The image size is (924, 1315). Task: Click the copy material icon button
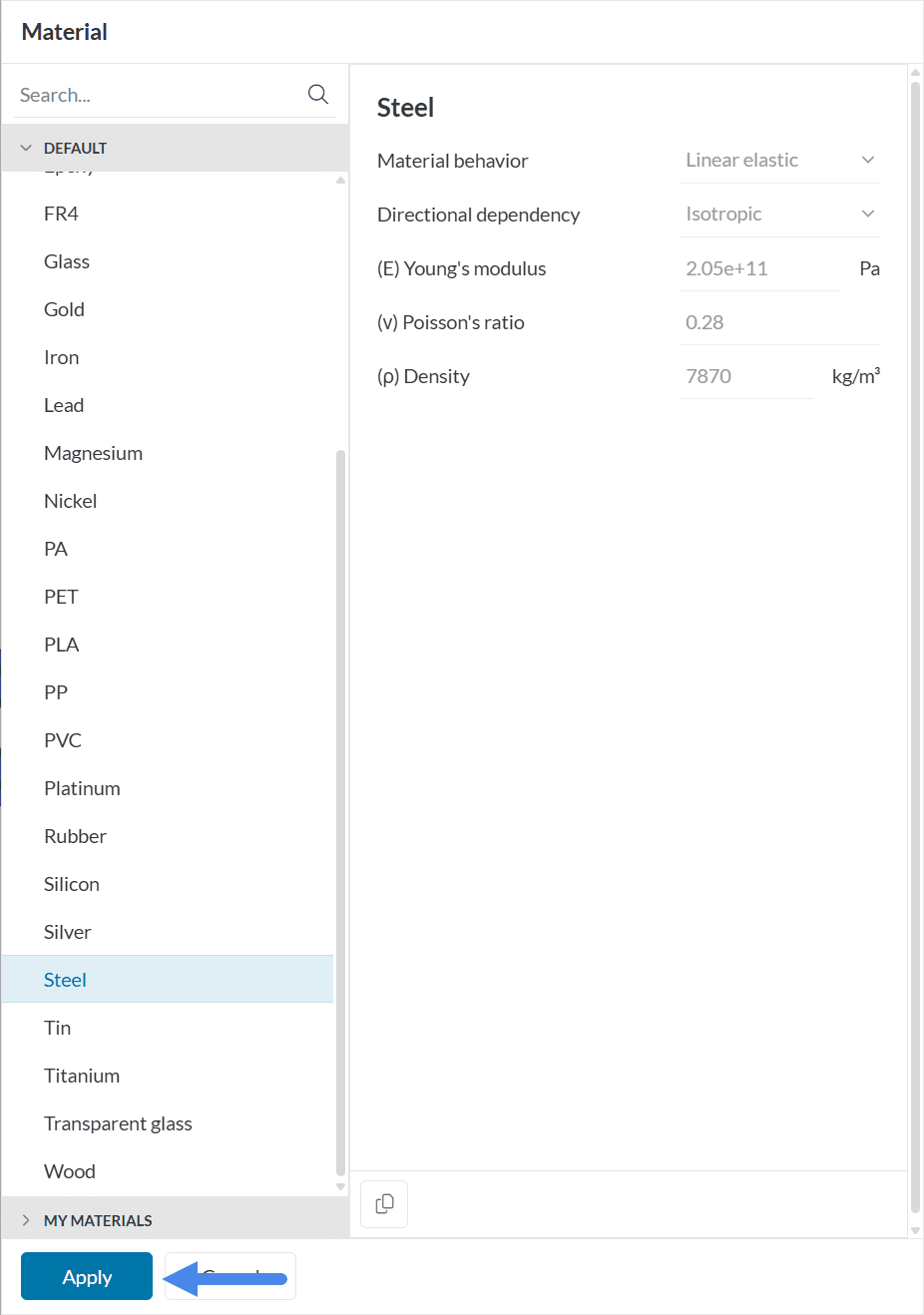tap(384, 1204)
